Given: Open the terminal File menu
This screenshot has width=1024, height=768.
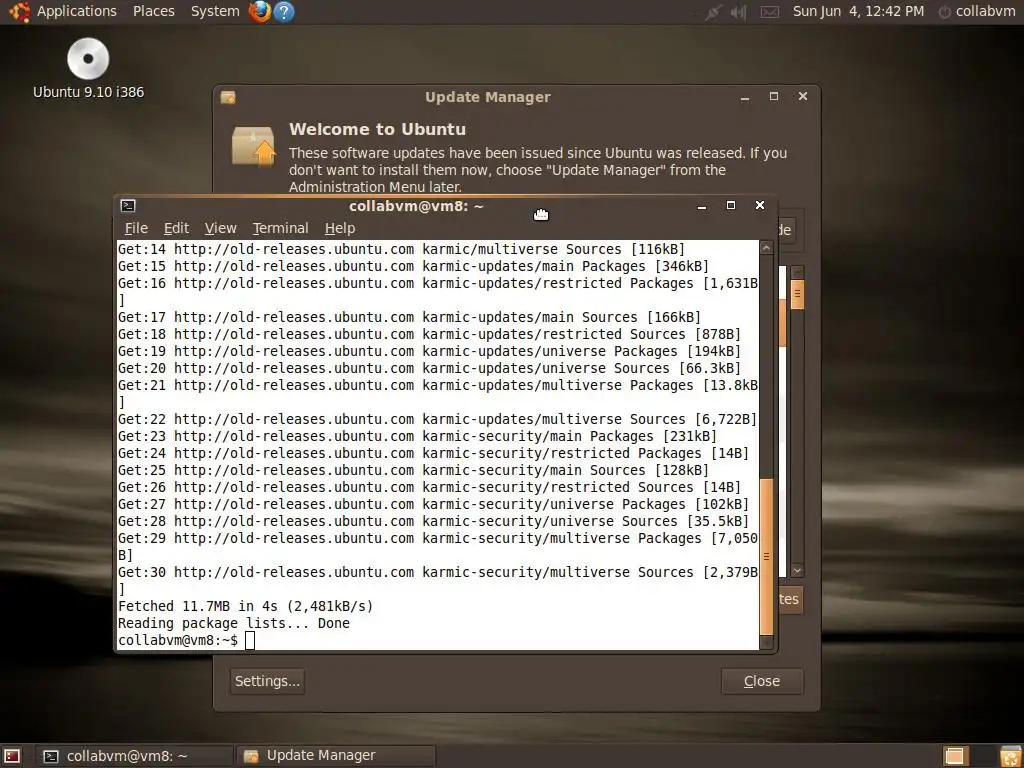Looking at the screenshot, I should click(x=136, y=228).
